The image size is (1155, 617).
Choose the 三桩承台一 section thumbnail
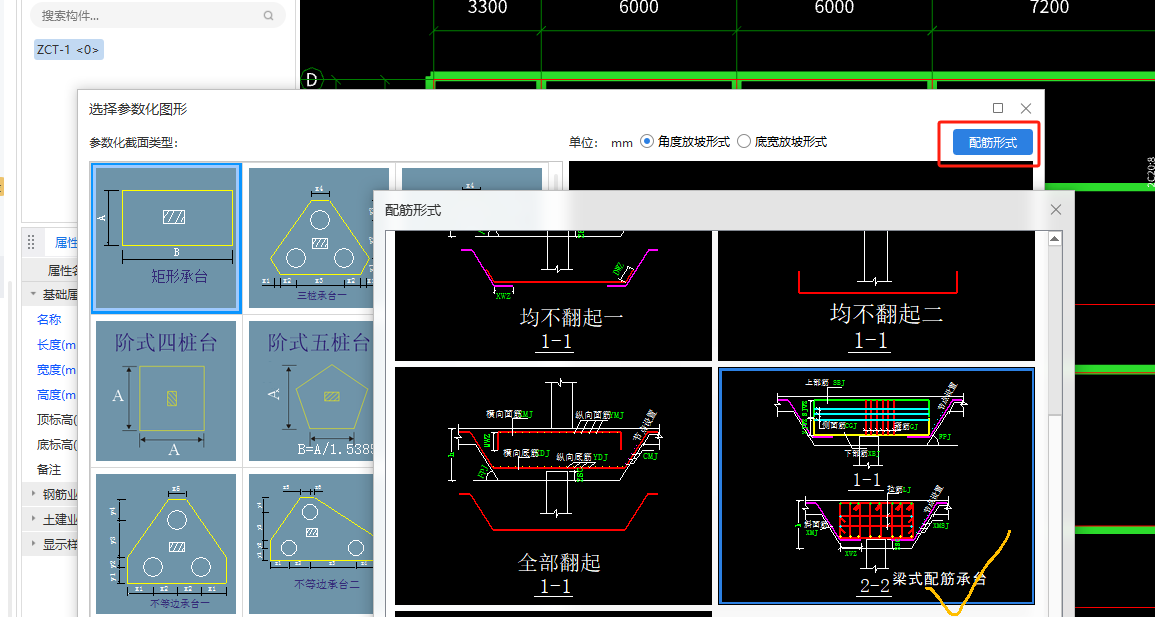319,238
